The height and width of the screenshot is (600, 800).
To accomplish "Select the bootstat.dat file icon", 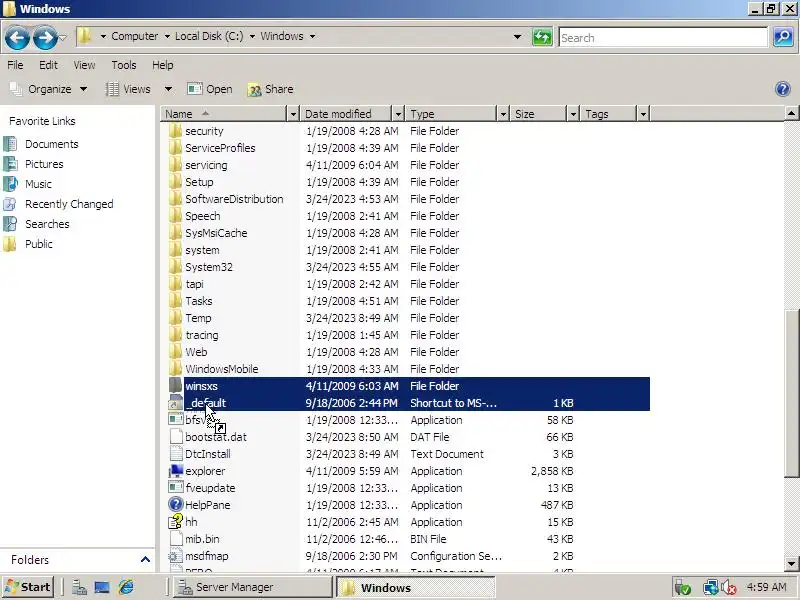I will coord(176,437).
